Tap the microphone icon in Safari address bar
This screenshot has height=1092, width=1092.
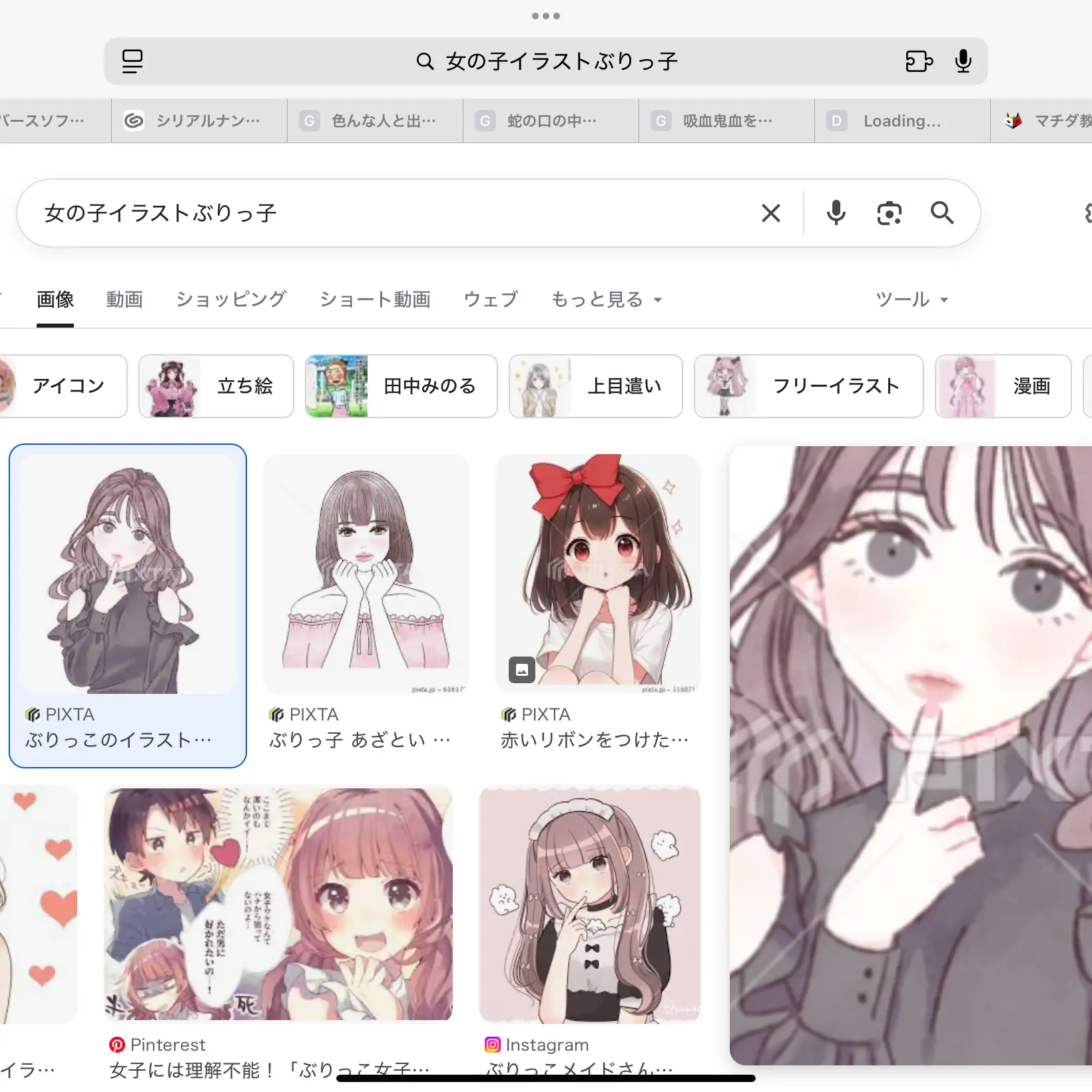click(x=963, y=61)
